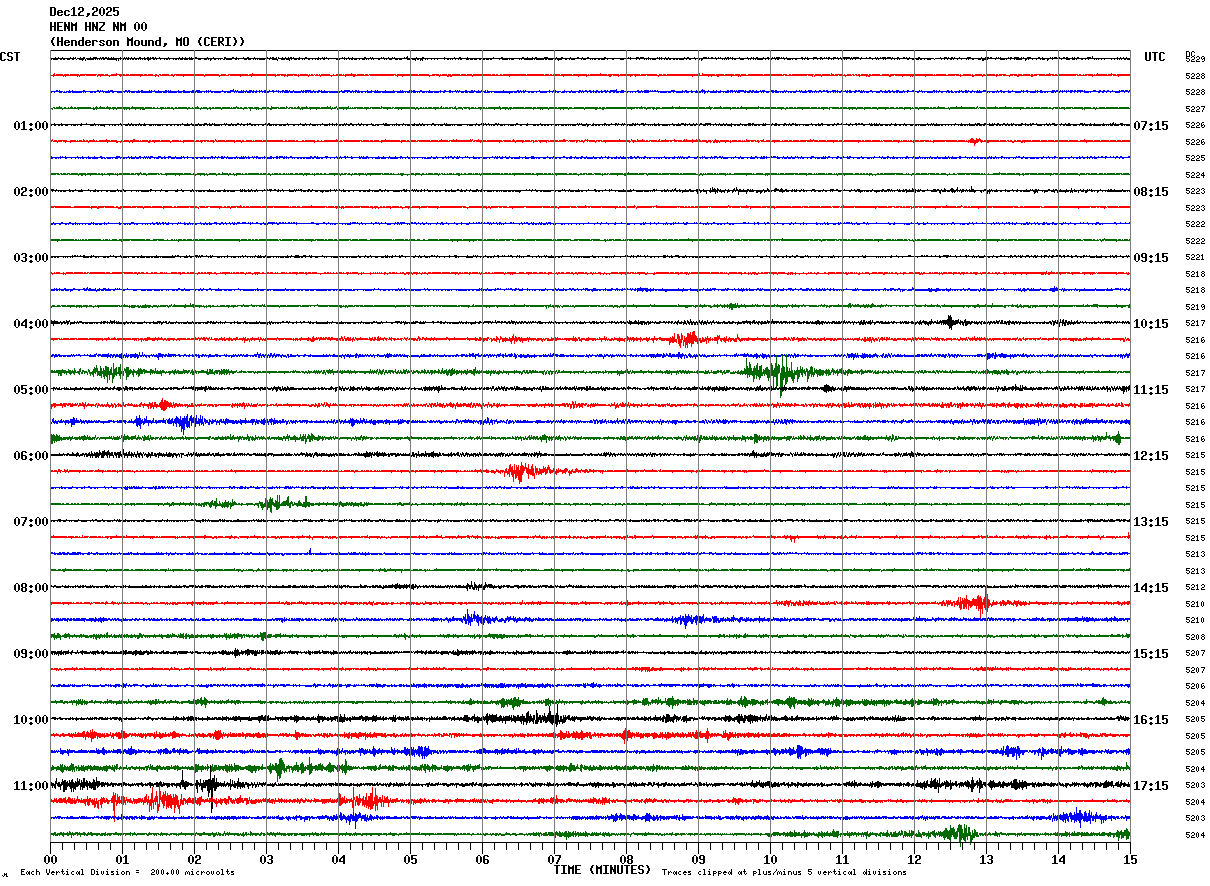Click the Dec12,2025 date header

coord(84,12)
